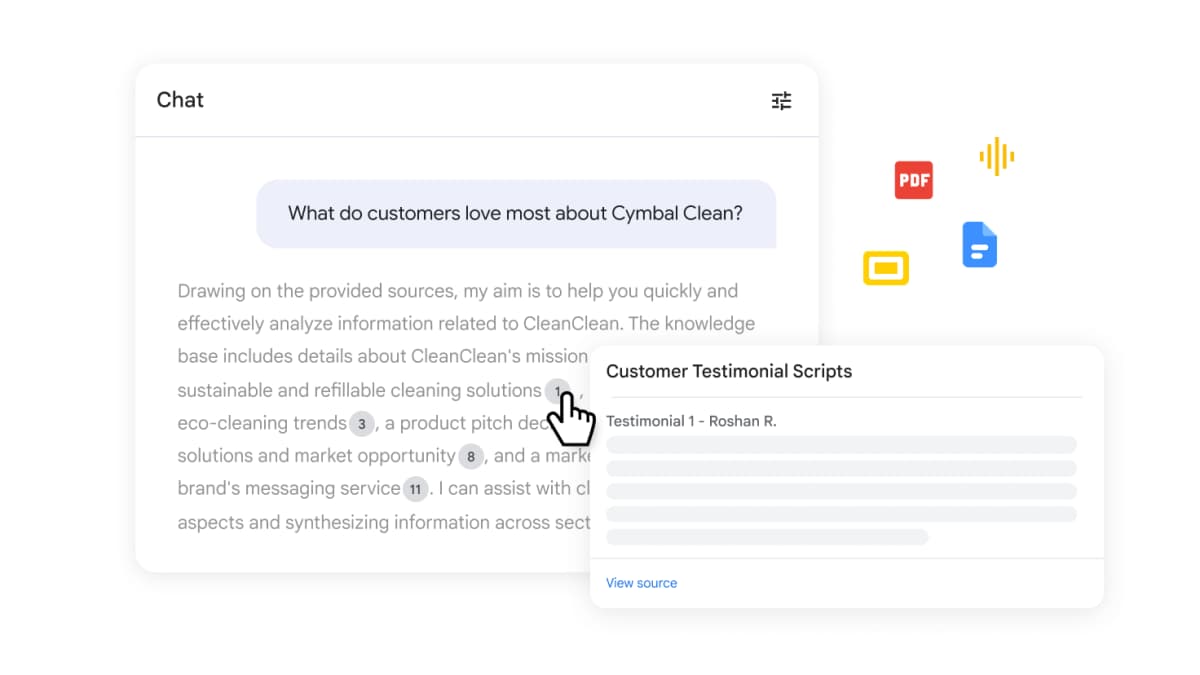
Task: Click the Testimonial 1 - Roshan R. line
Action: [691, 421]
